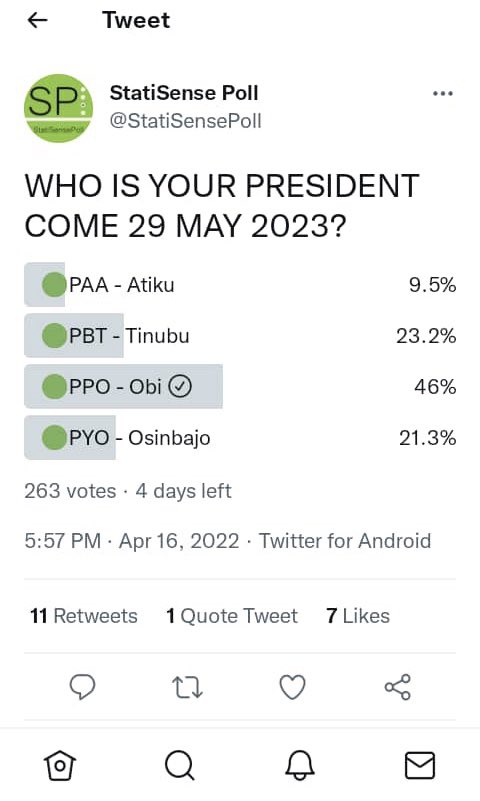
Task: View the 11 Retweets list
Action: tap(84, 616)
